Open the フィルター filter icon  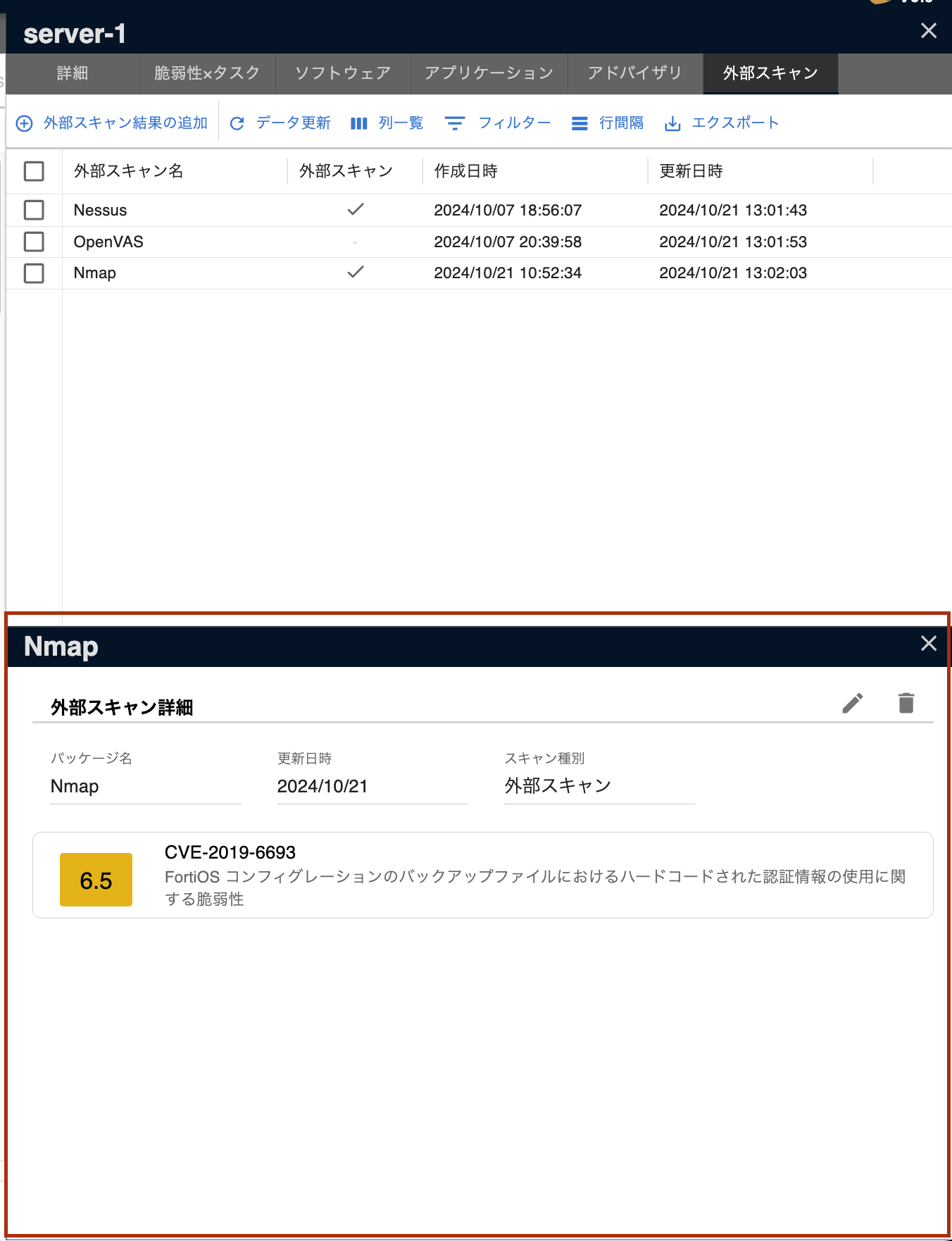point(455,124)
